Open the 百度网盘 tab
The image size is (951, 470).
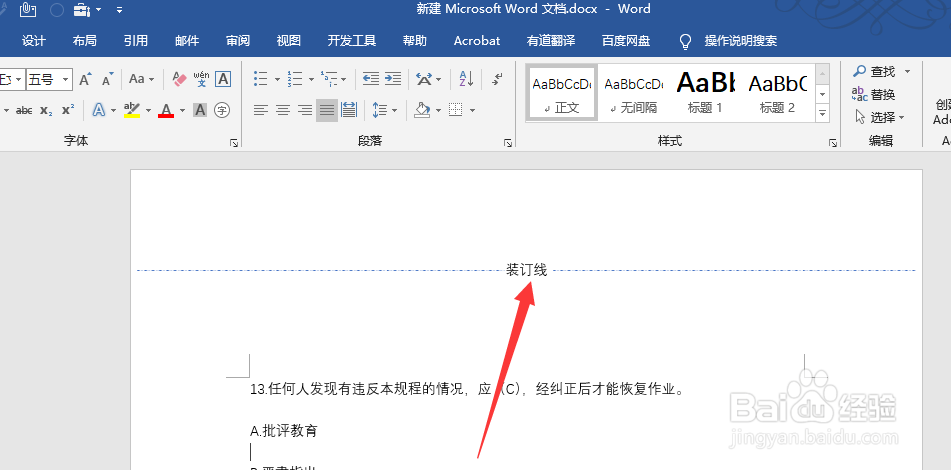tap(626, 41)
